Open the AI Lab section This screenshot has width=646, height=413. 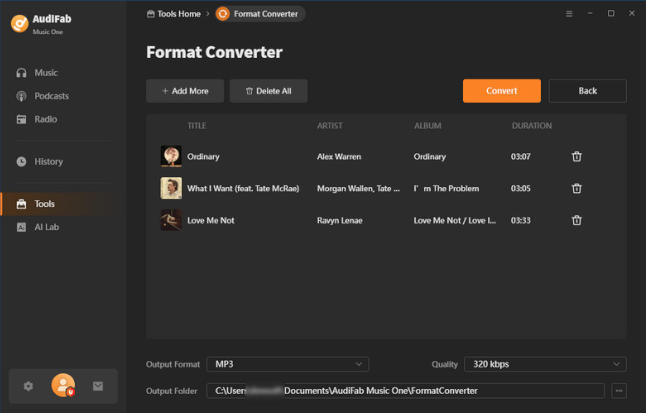(47, 227)
